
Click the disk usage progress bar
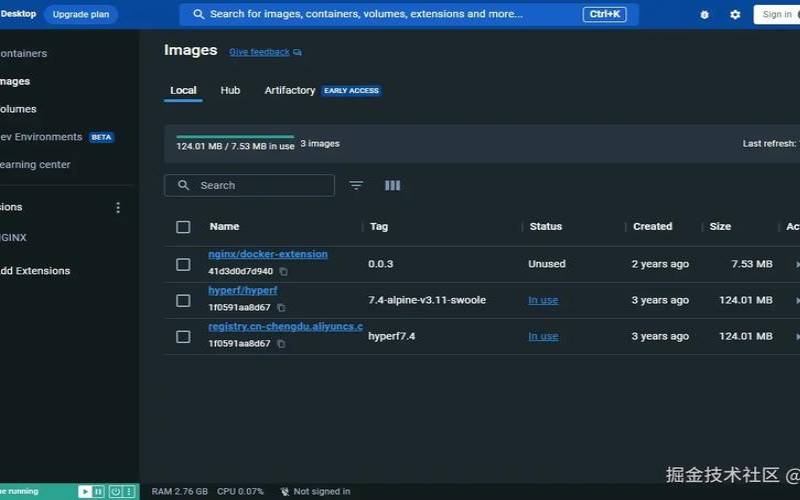(235, 137)
